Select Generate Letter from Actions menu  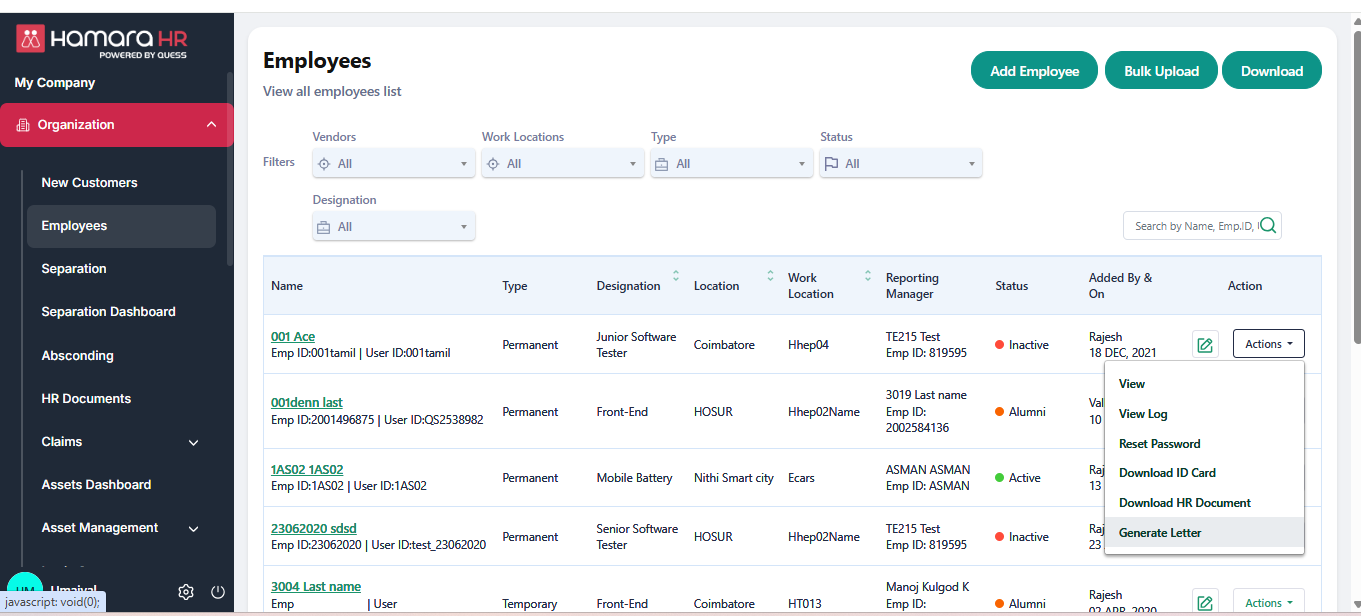pos(1160,533)
